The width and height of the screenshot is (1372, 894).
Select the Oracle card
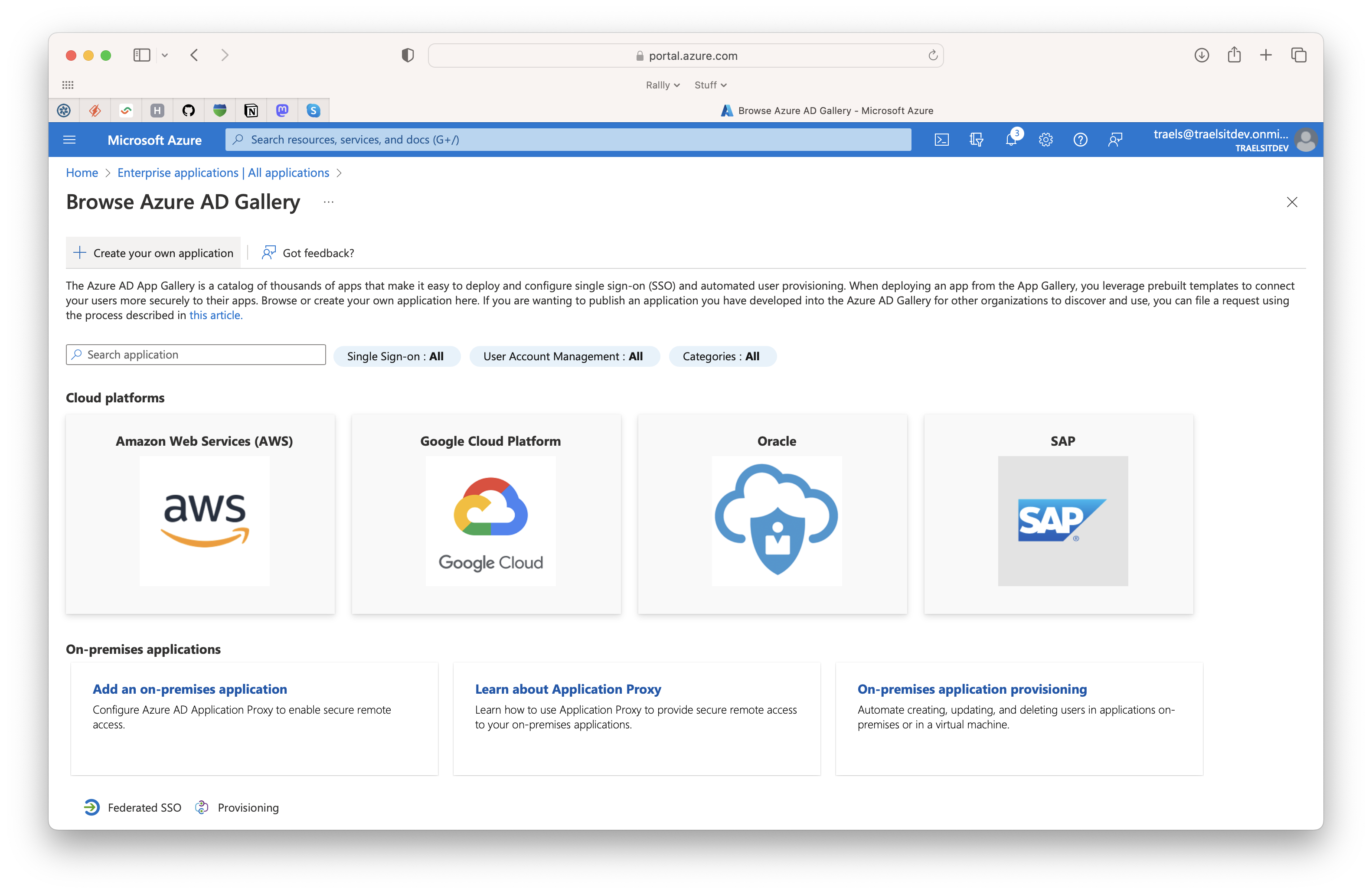[x=772, y=514]
